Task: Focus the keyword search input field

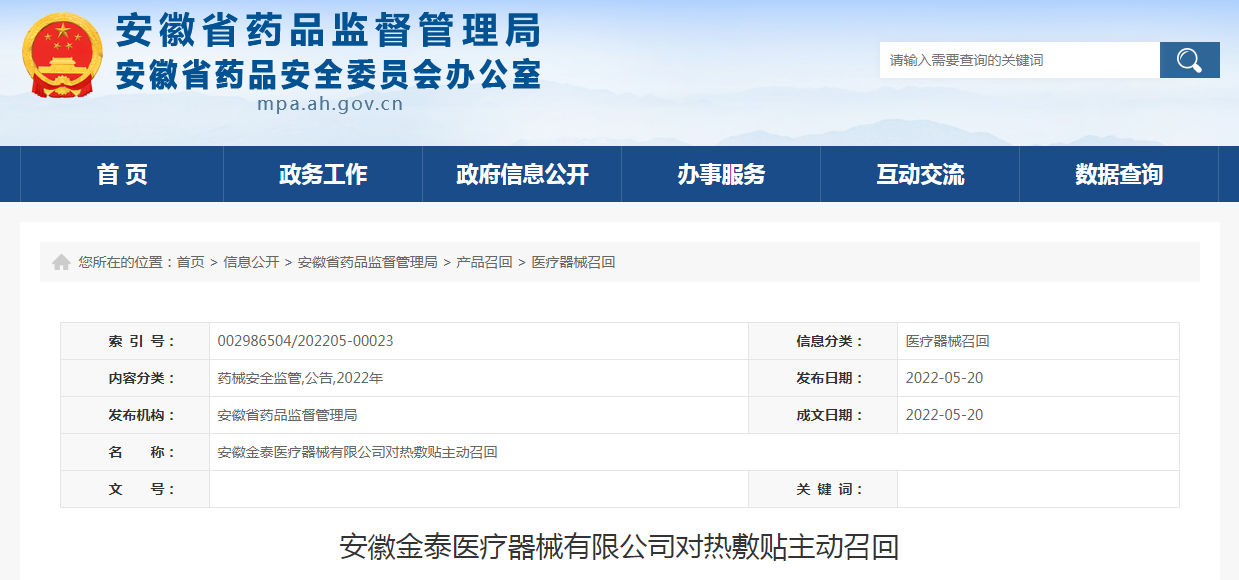Action: [1019, 60]
